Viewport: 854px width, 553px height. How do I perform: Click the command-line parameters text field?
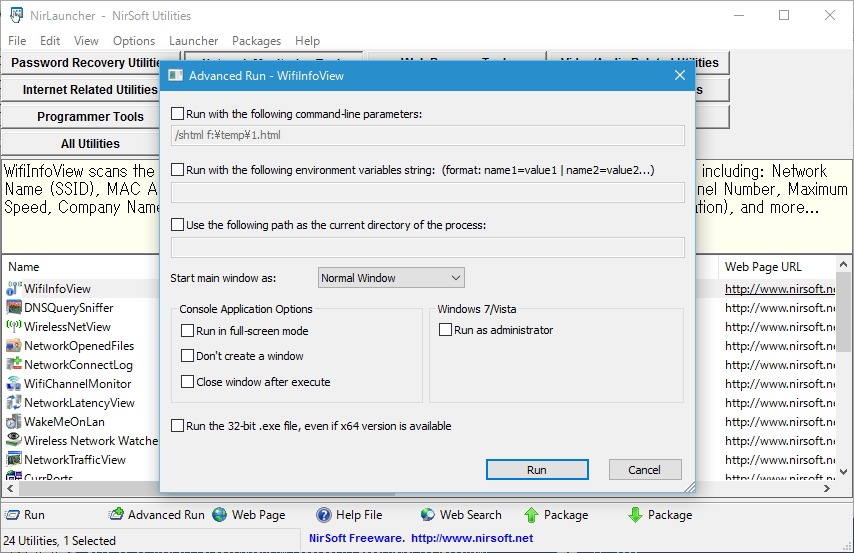(x=428, y=135)
